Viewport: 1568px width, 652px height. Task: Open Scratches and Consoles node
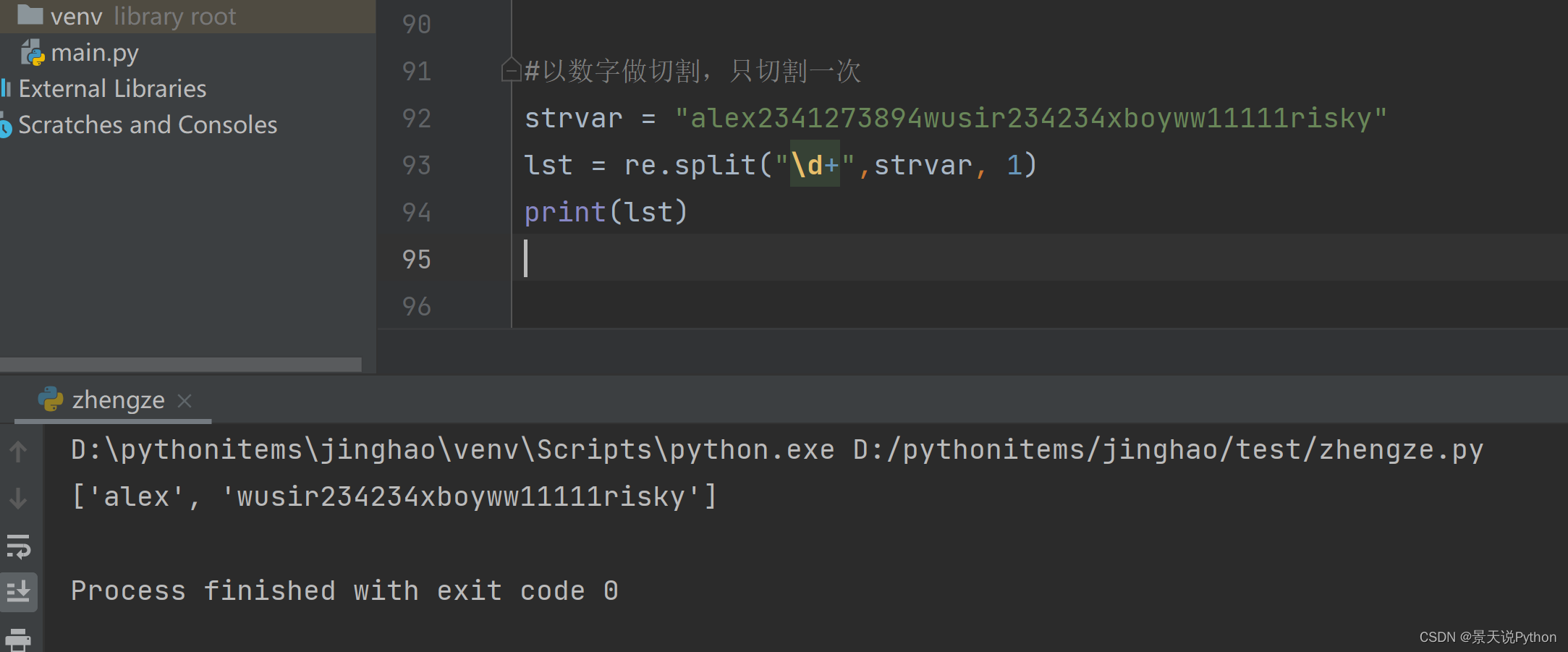(x=148, y=125)
